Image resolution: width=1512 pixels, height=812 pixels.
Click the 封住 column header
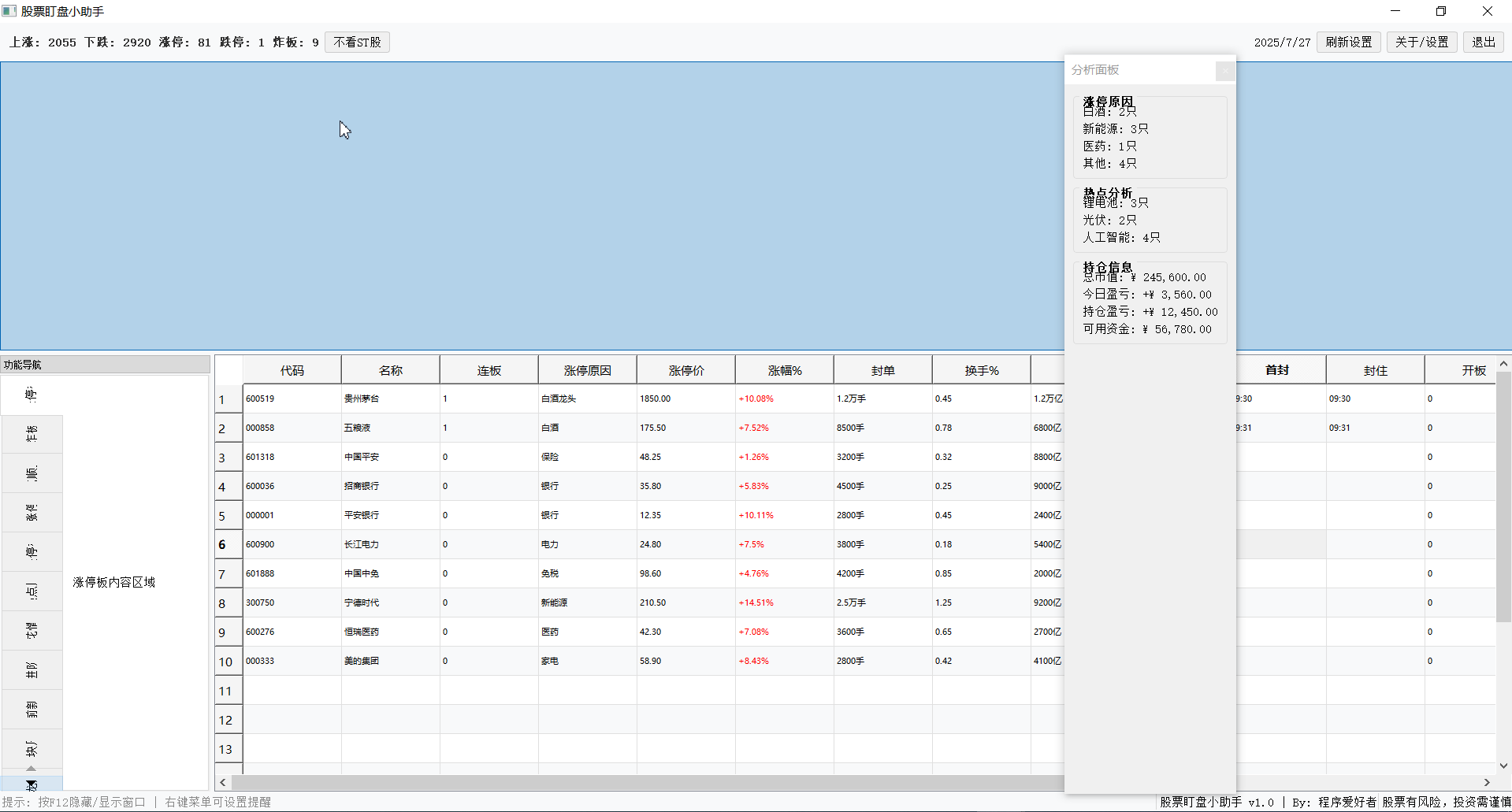point(1375,370)
